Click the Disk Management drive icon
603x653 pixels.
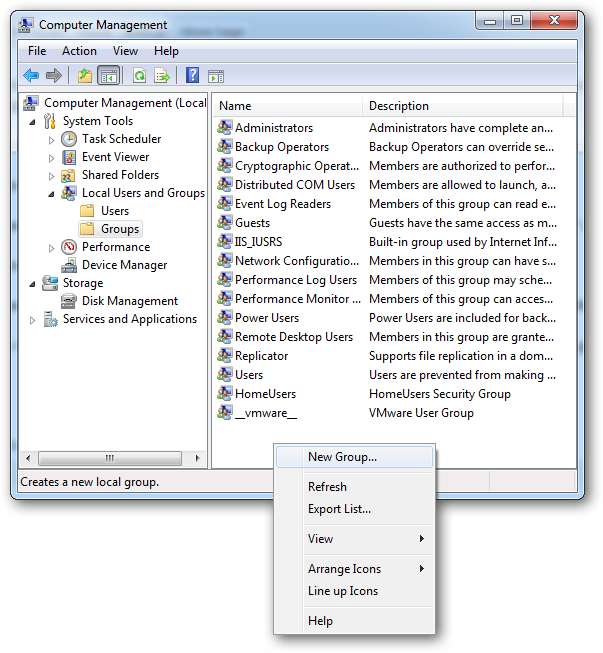[x=69, y=301]
